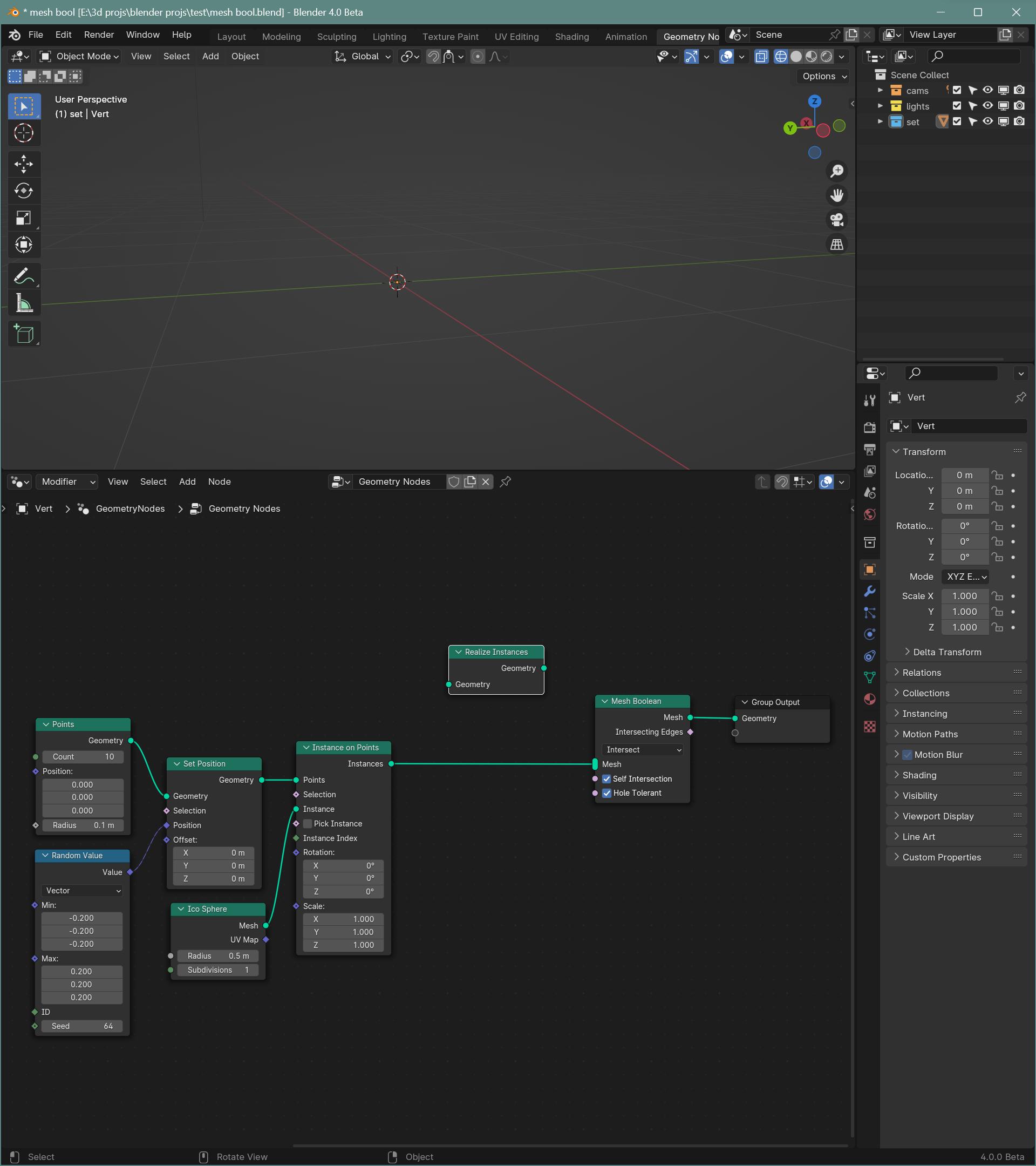1036x1166 pixels.
Task: Click the pan view hand icon
Action: pos(836,195)
